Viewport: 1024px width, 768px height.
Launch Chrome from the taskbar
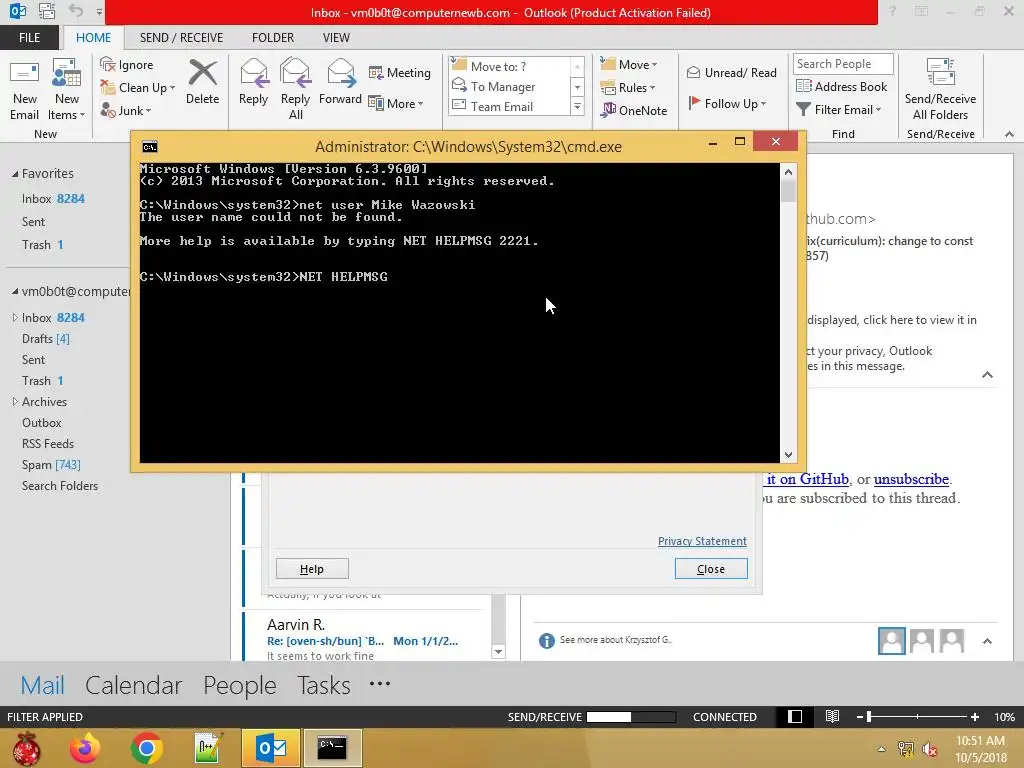146,748
